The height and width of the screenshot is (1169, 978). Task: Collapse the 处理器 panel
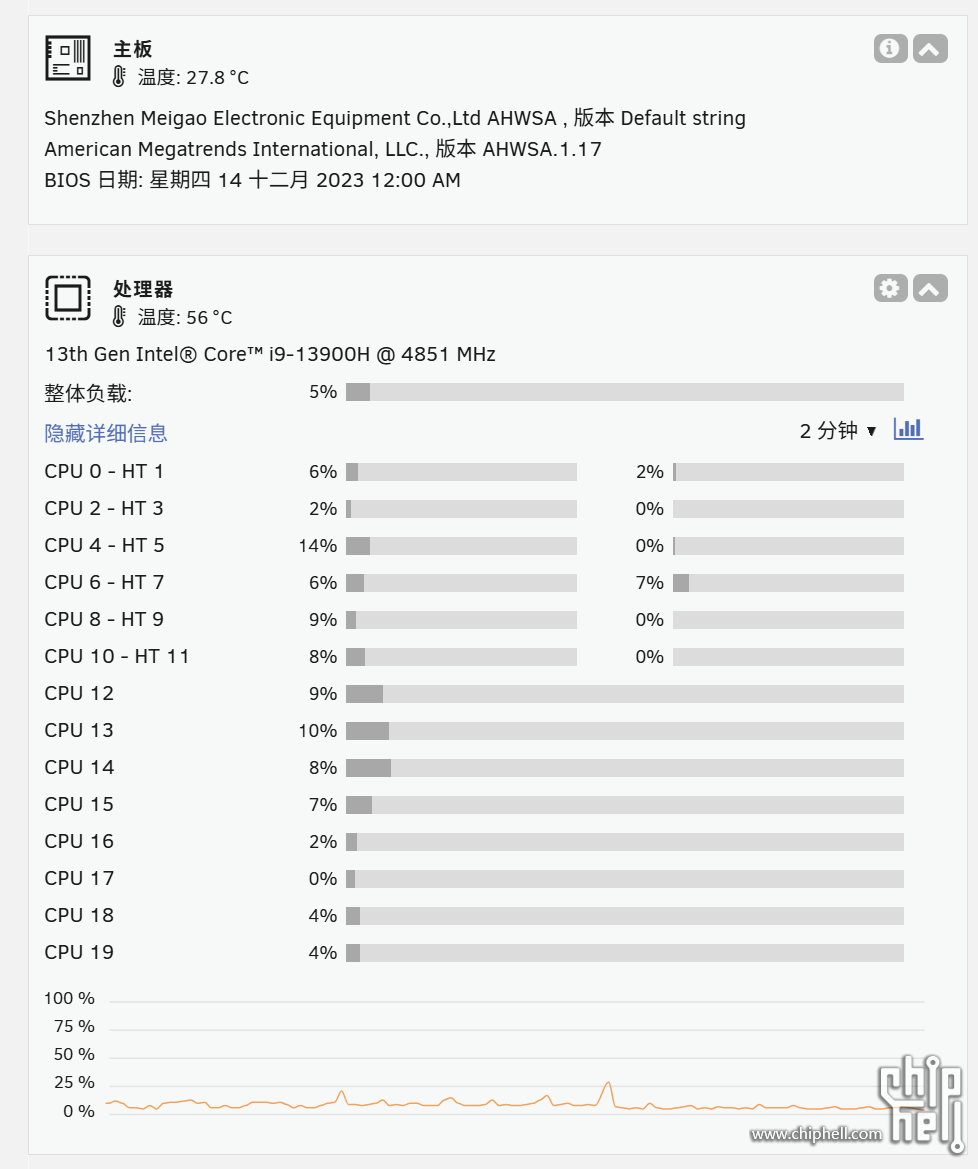930,288
